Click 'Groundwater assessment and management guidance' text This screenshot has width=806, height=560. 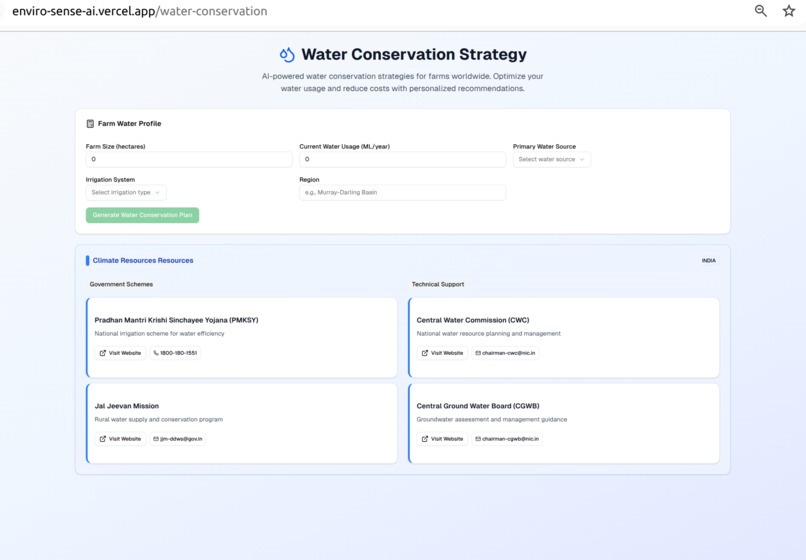coord(492,420)
